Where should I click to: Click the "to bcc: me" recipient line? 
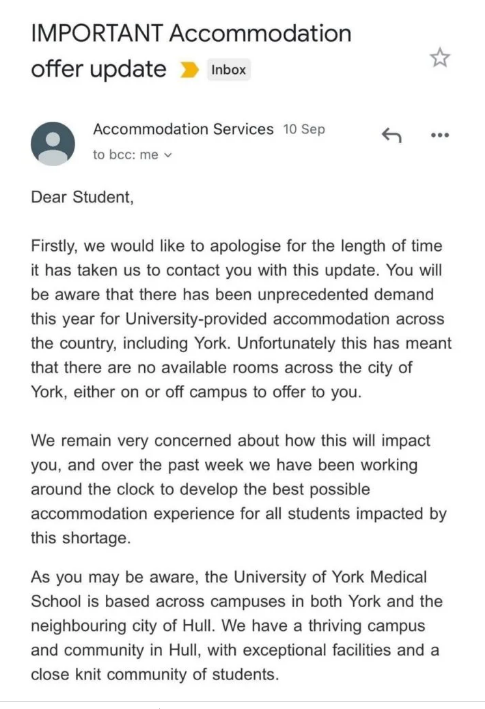(132, 155)
